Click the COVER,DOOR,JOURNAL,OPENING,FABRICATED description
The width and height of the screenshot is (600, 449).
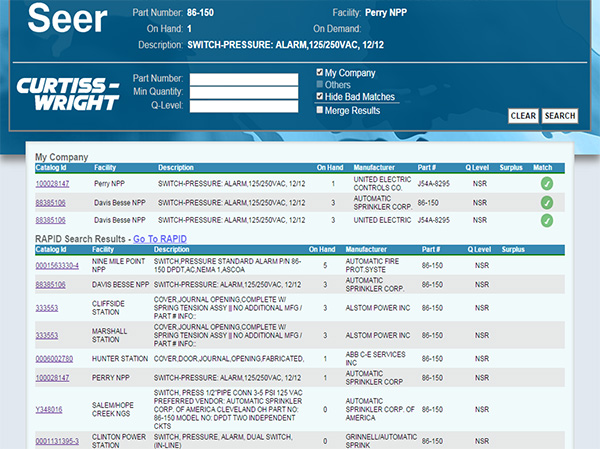[229, 359]
